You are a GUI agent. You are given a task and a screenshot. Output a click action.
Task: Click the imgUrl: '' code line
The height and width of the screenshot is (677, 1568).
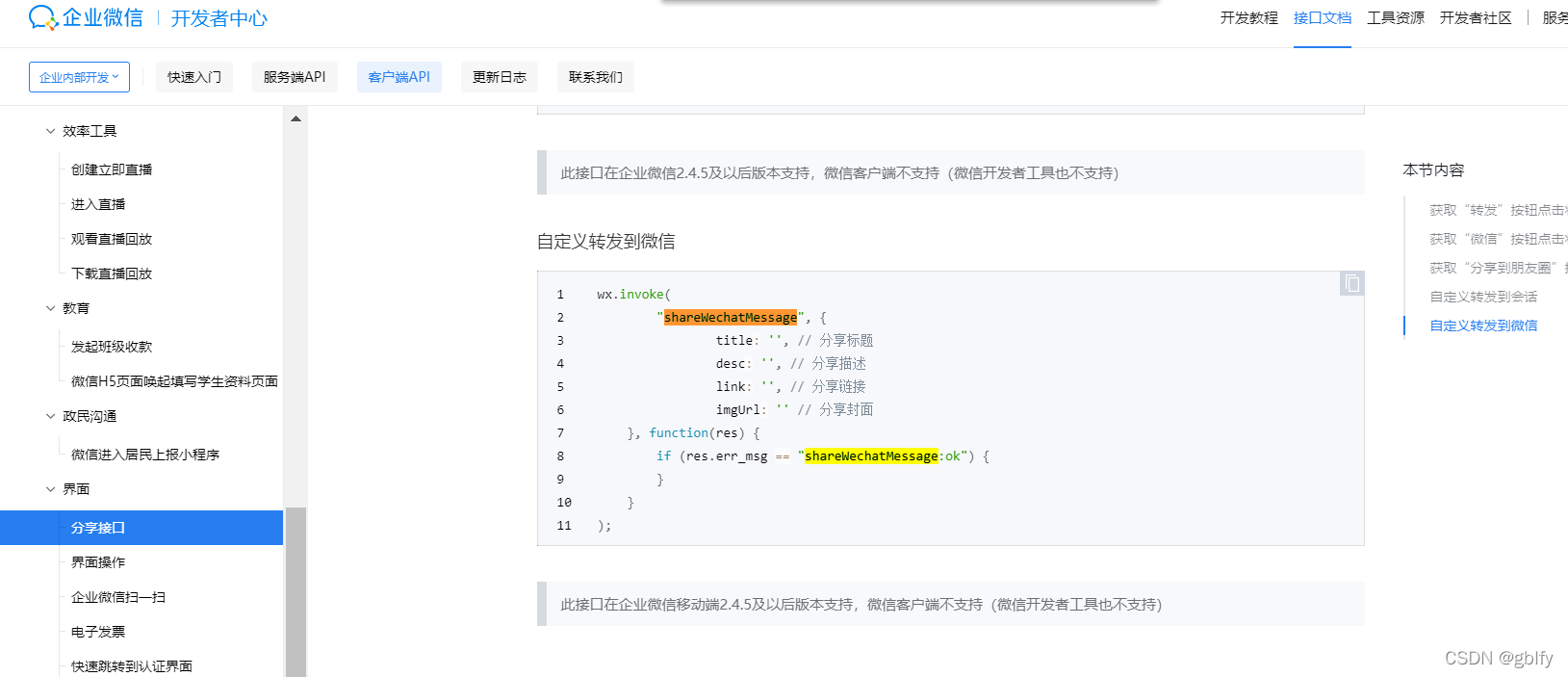tap(794, 410)
